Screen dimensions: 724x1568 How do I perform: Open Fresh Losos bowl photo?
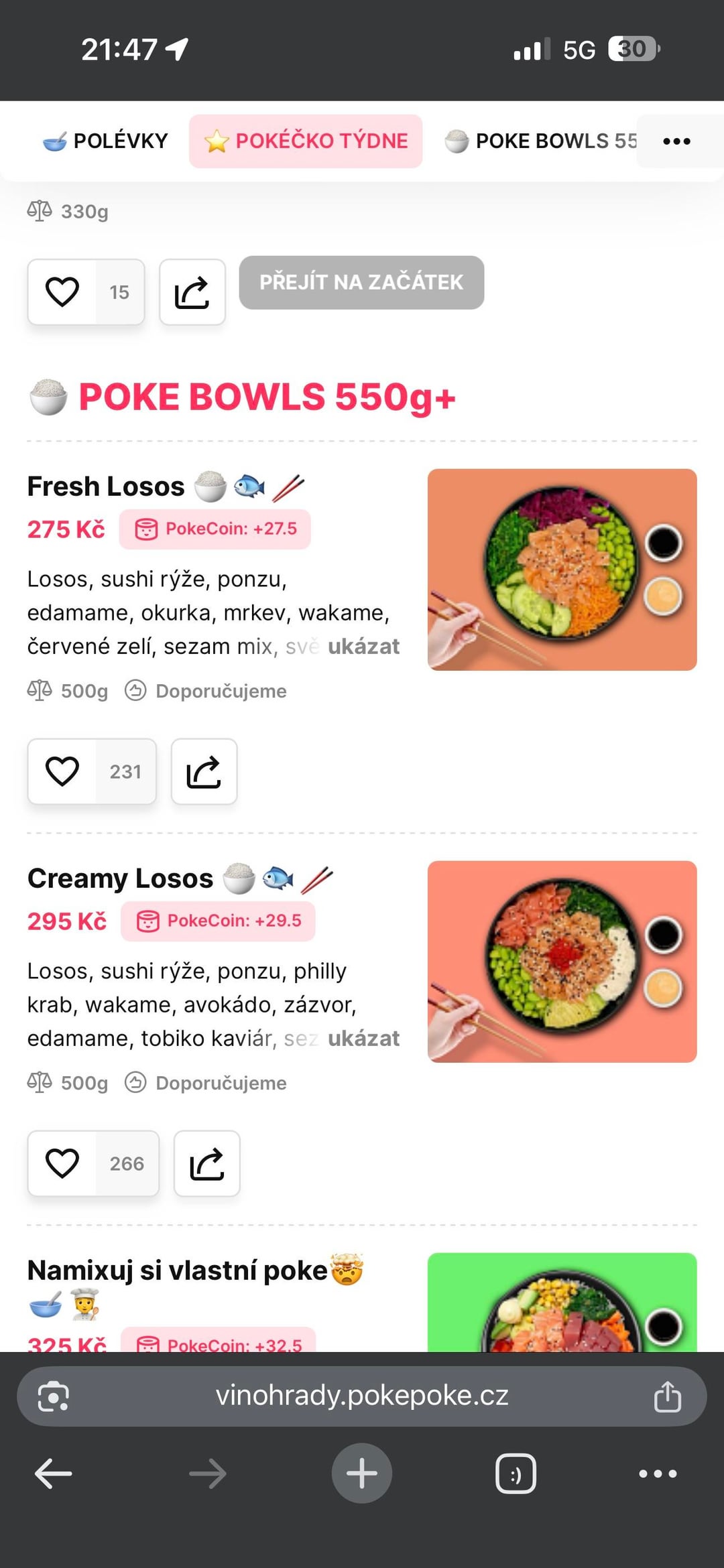tap(562, 570)
